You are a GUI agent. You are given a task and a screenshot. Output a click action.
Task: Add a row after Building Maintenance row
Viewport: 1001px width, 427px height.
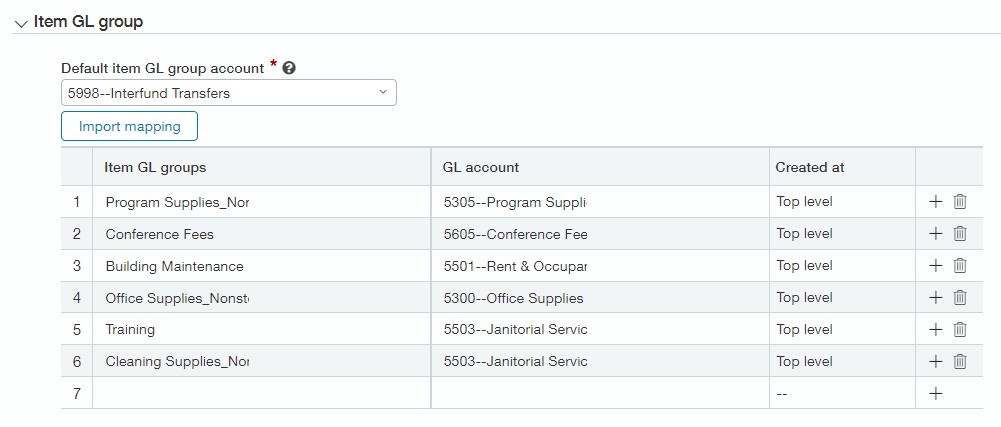(936, 265)
